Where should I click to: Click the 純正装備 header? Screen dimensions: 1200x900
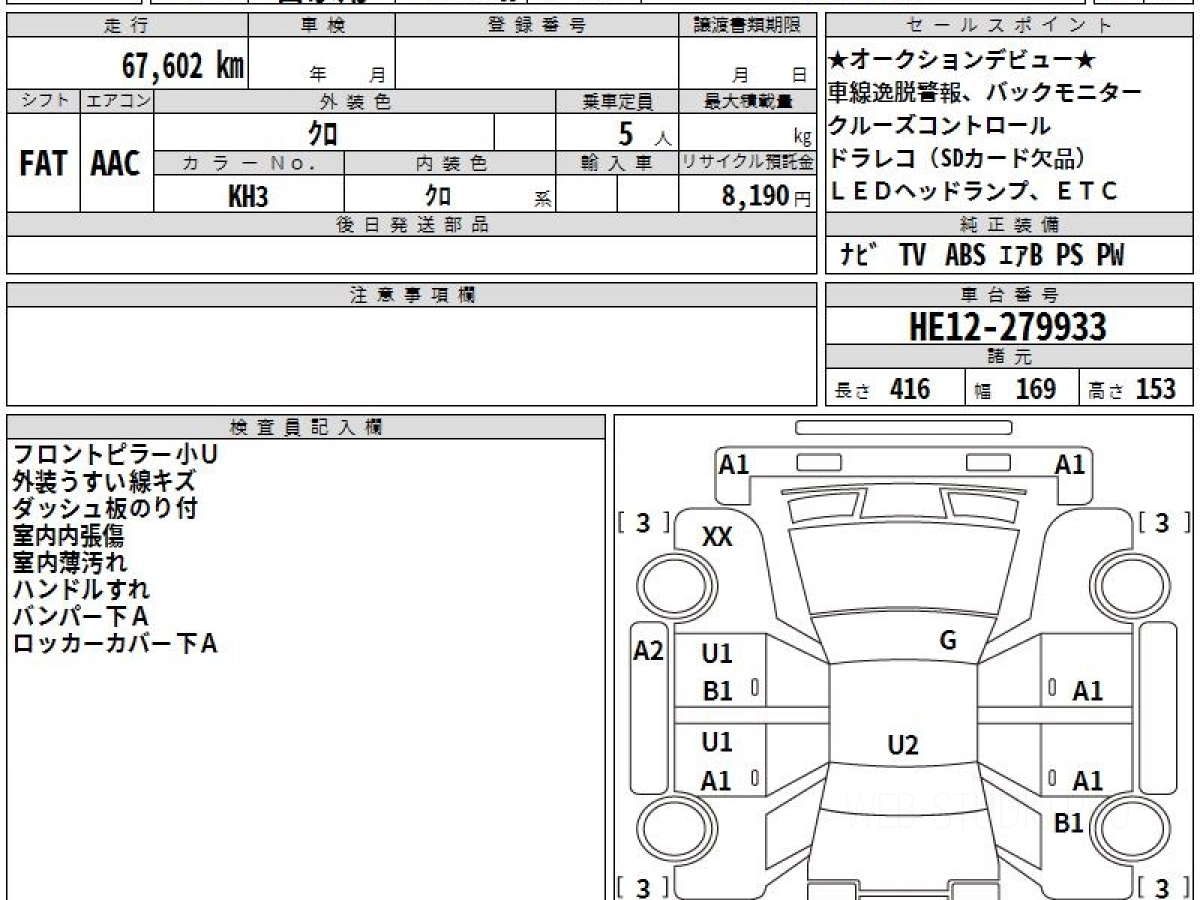click(1010, 225)
